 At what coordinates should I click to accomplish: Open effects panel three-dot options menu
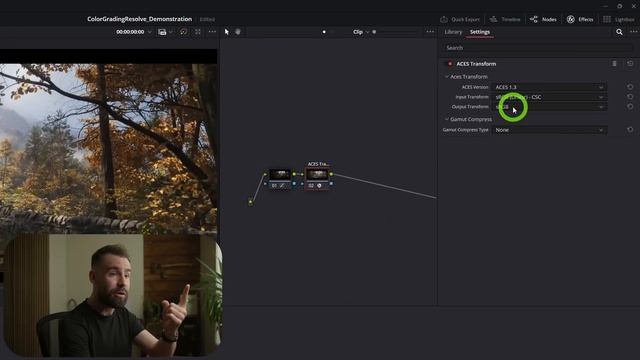pos(633,32)
